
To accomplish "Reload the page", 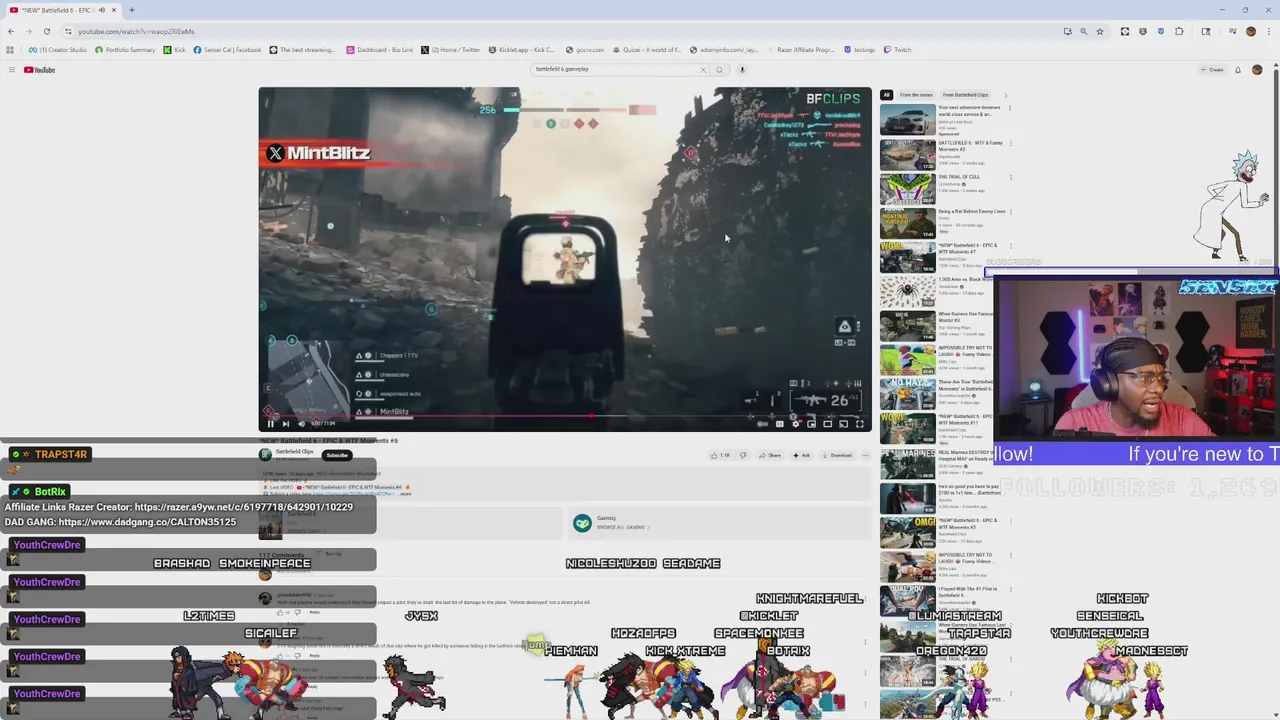I will (x=47, y=31).
